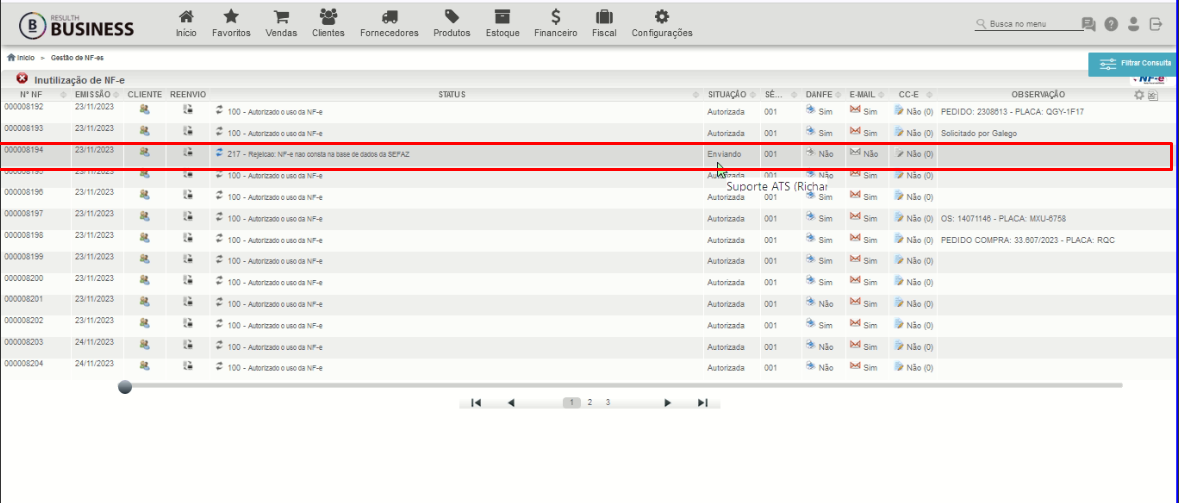Click the Filtrar Consulta button

(x=1133, y=64)
